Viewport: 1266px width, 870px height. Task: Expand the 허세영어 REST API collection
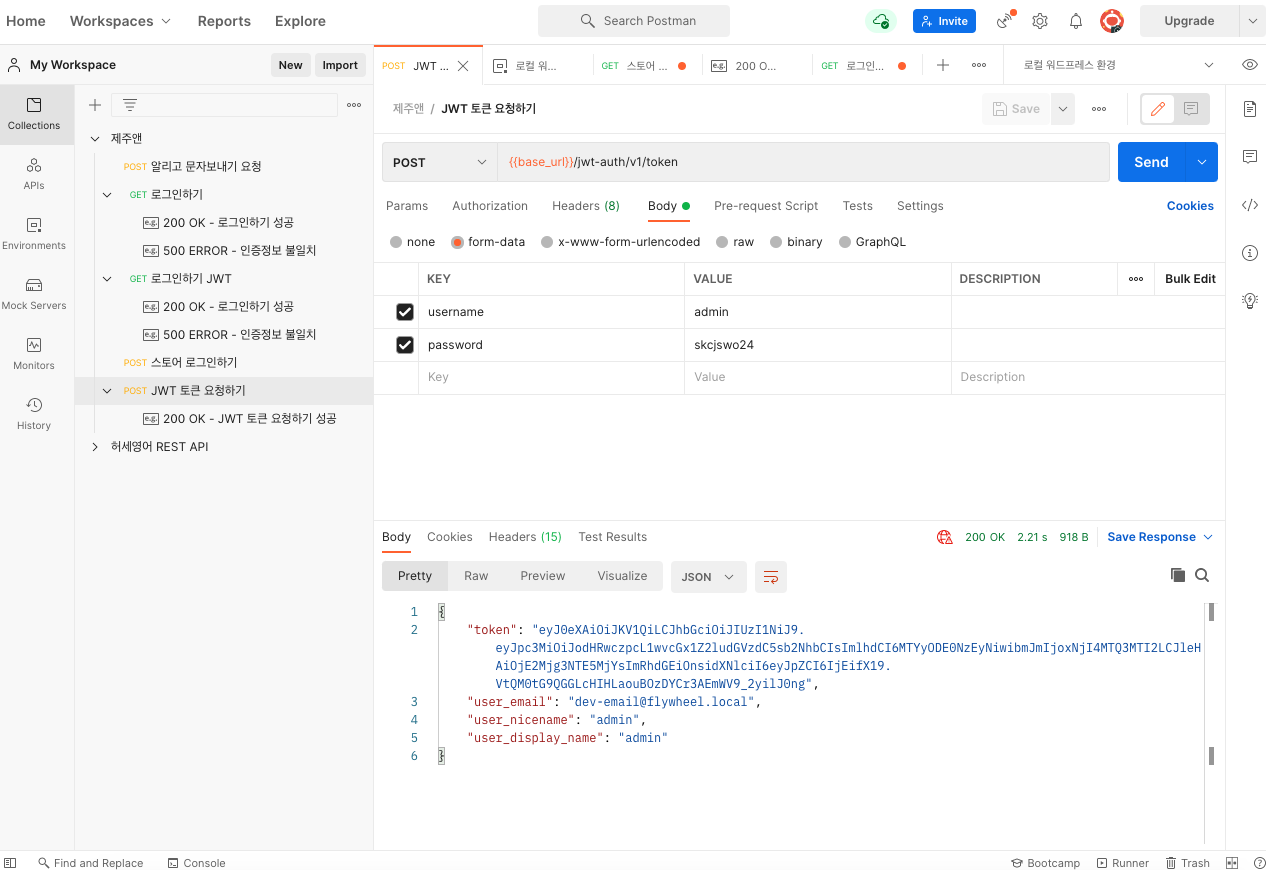(95, 447)
